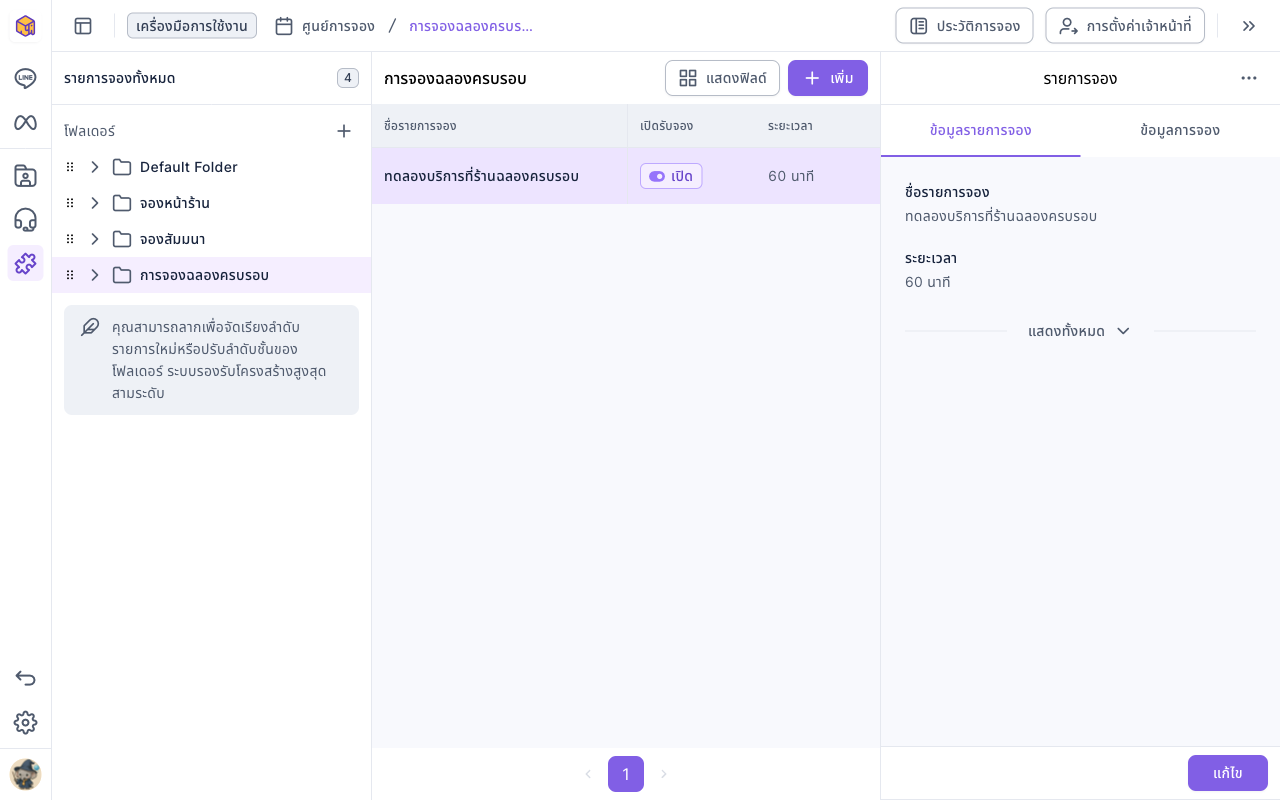Screen dimensions: 1280x800
Task: Collapse right panel with double chevron icon
Action: point(1249,26)
